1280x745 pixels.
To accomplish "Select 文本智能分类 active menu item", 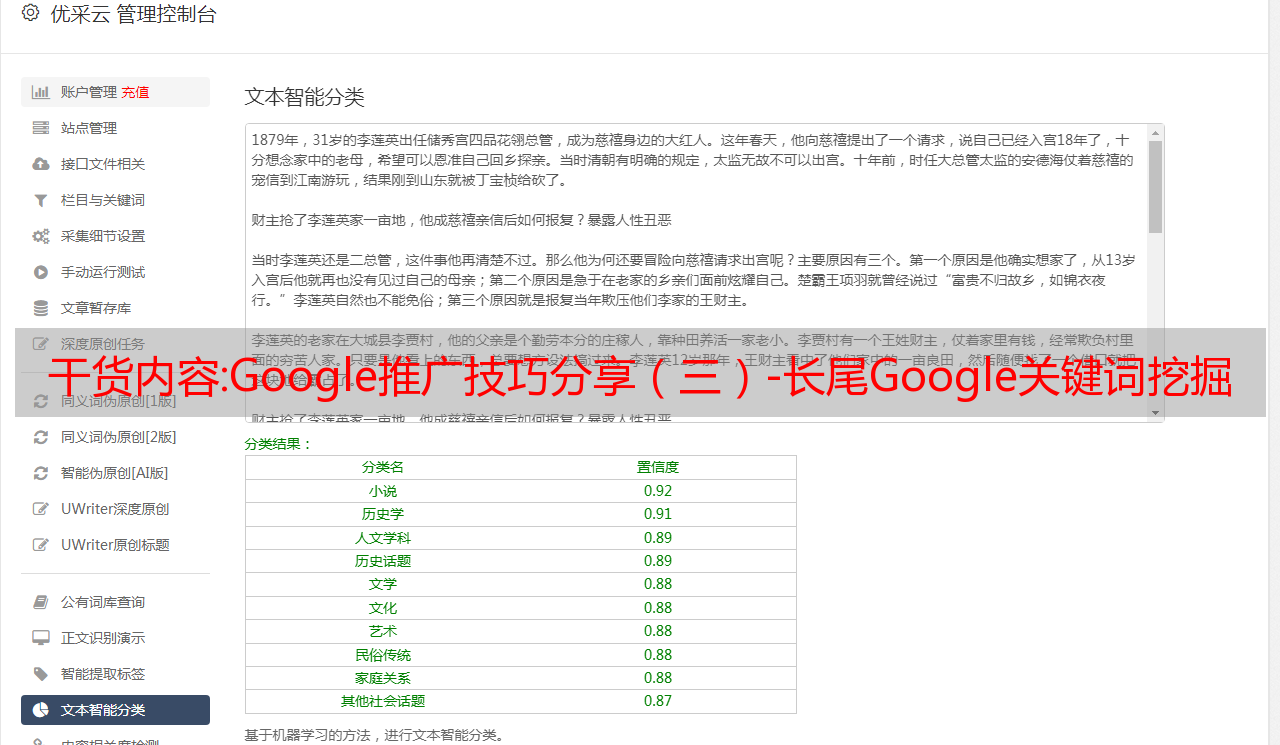I will [115, 710].
